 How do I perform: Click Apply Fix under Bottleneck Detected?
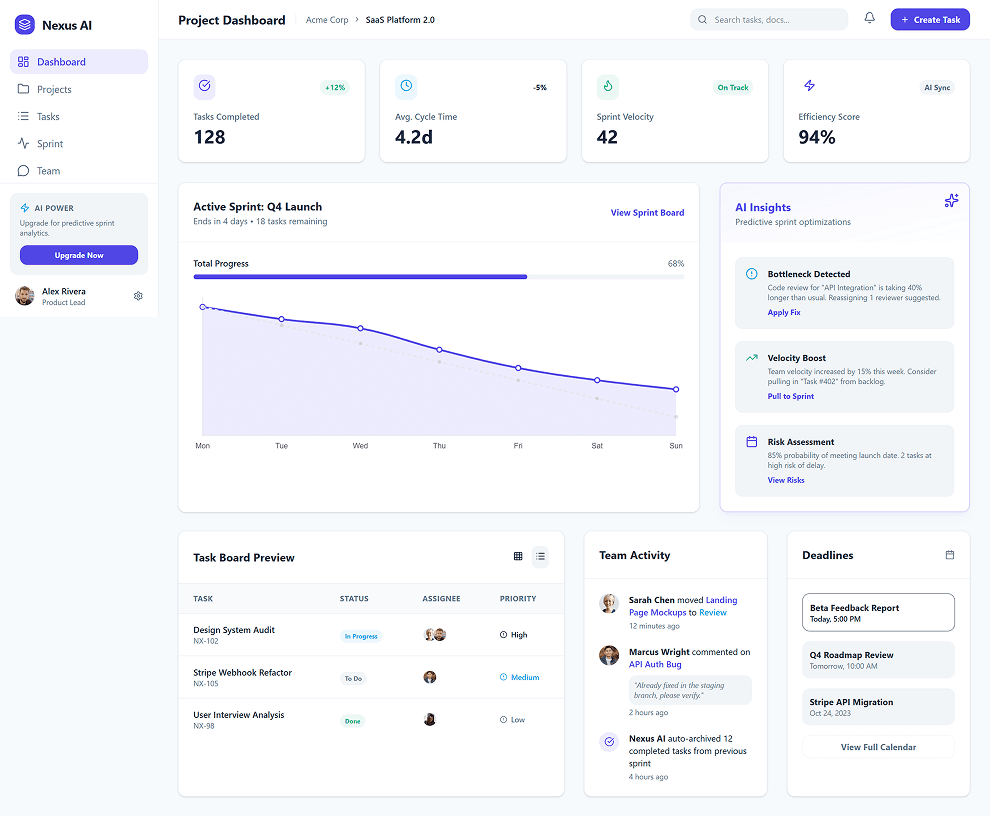coord(784,313)
